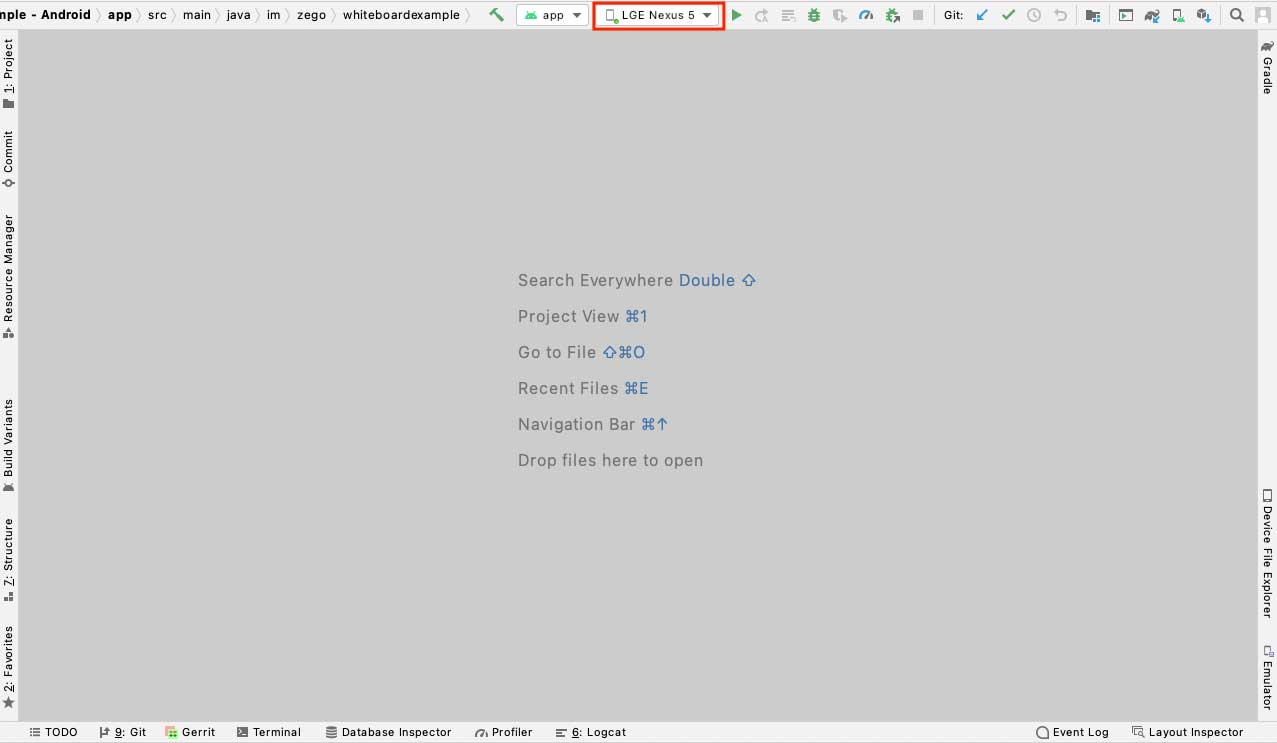This screenshot has width=1277, height=743.
Task: Open the Profile app gauge icon
Action: [866, 16]
